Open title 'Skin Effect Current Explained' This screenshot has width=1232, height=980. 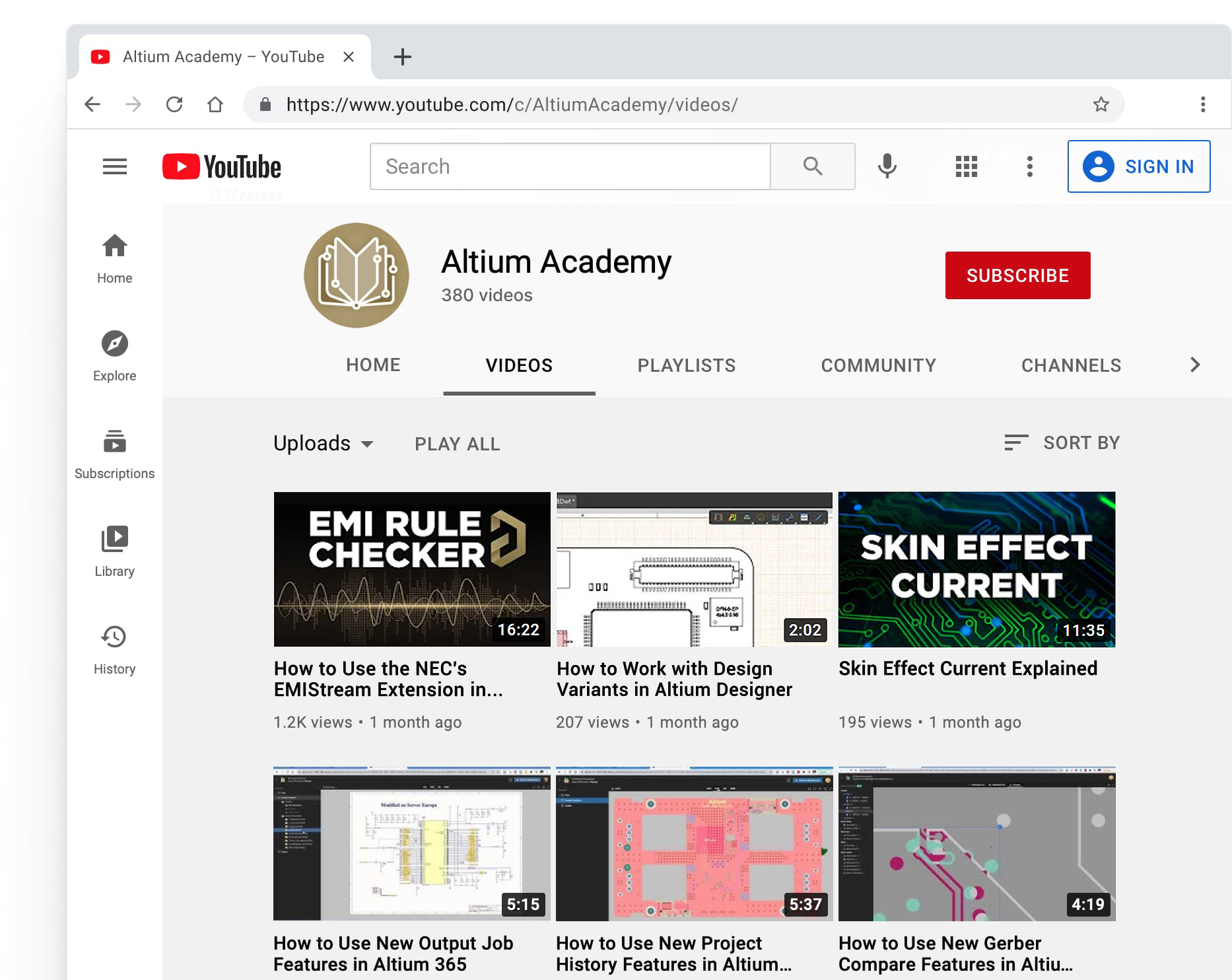[x=968, y=668]
